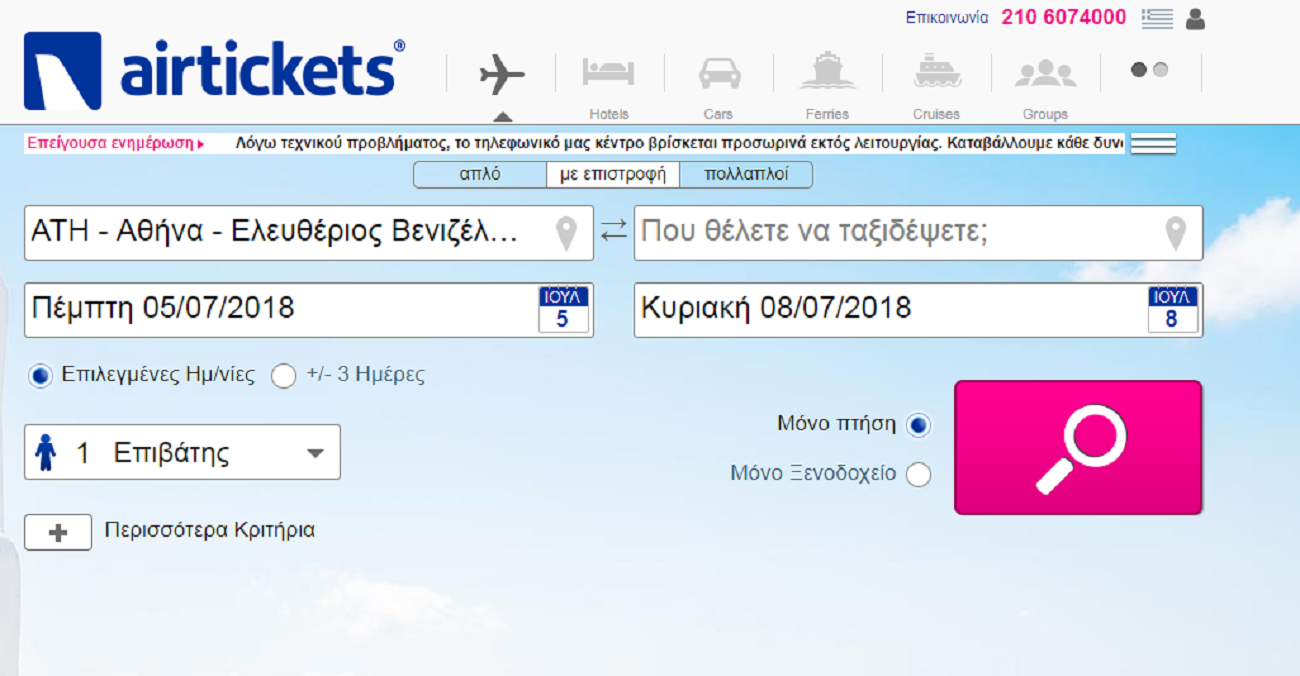Image resolution: width=1300 pixels, height=676 pixels.
Task: Click the blue passenger figure icon
Action: coord(45,453)
